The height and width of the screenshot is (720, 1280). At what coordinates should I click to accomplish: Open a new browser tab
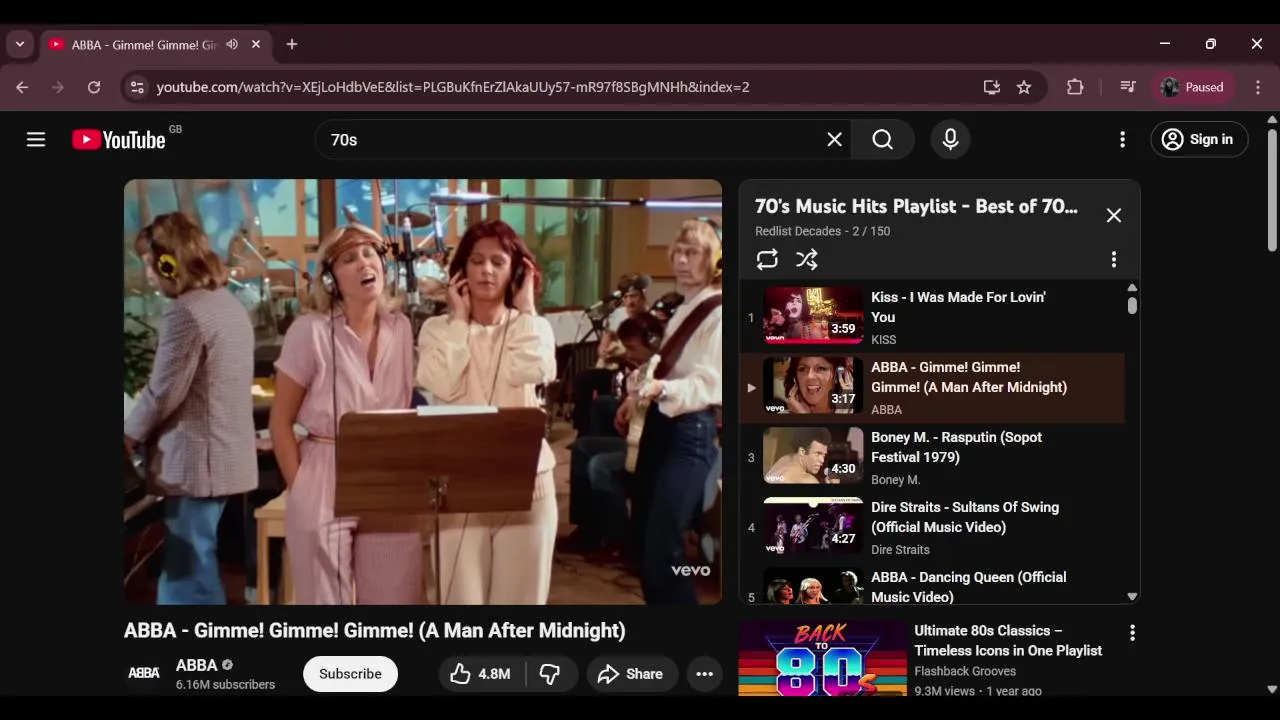[x=292, y=45]
